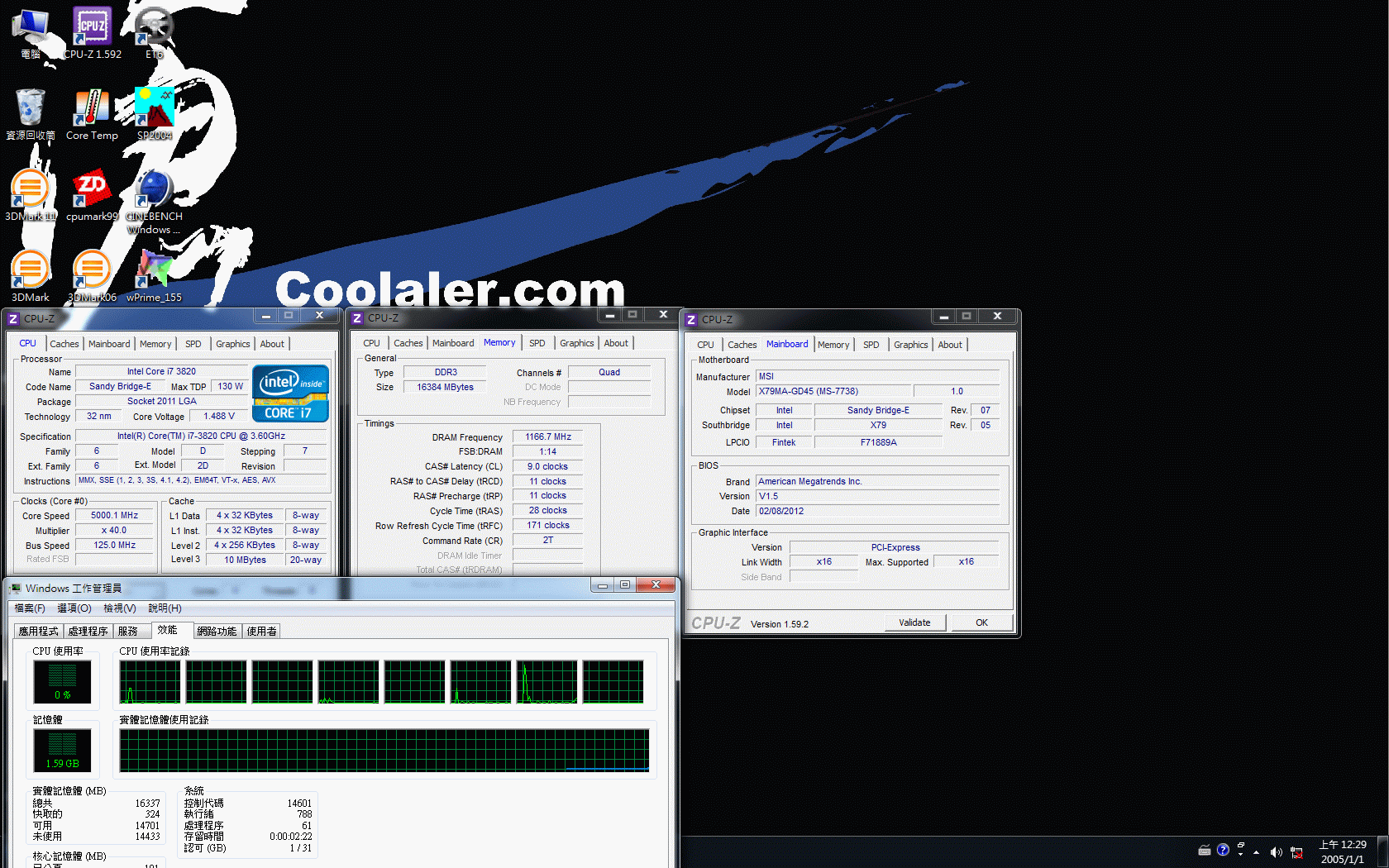
Task: Switch to 應用程式 tab in Task Manager
Action: 39,631
